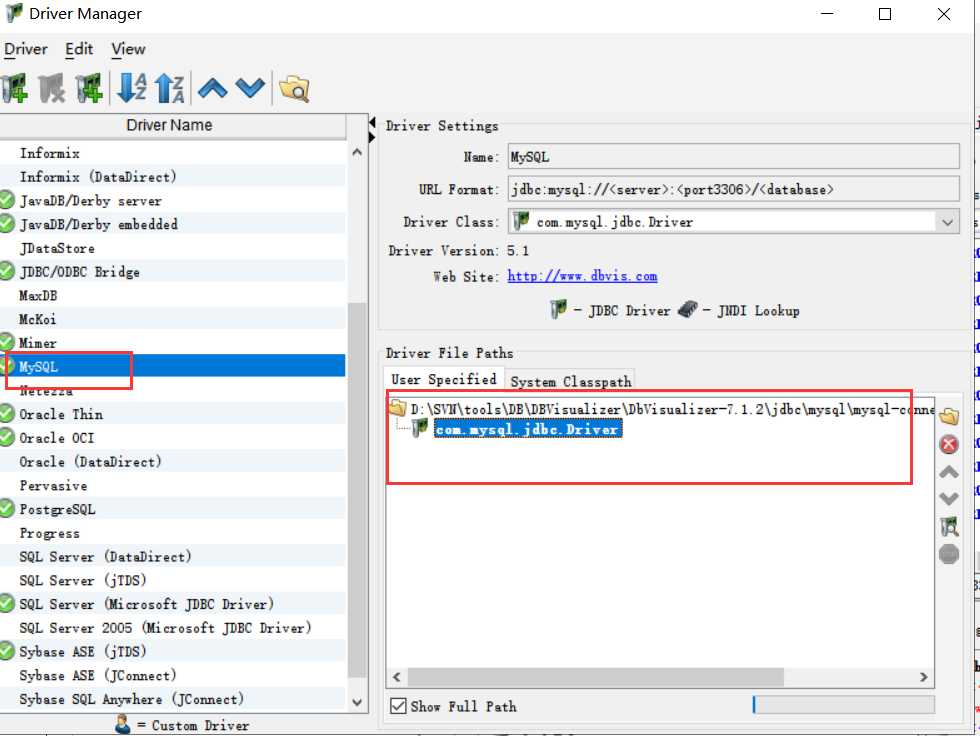Sort drivers A to Z ascending
Screen dimensions: 980x736
coord(132,88)
